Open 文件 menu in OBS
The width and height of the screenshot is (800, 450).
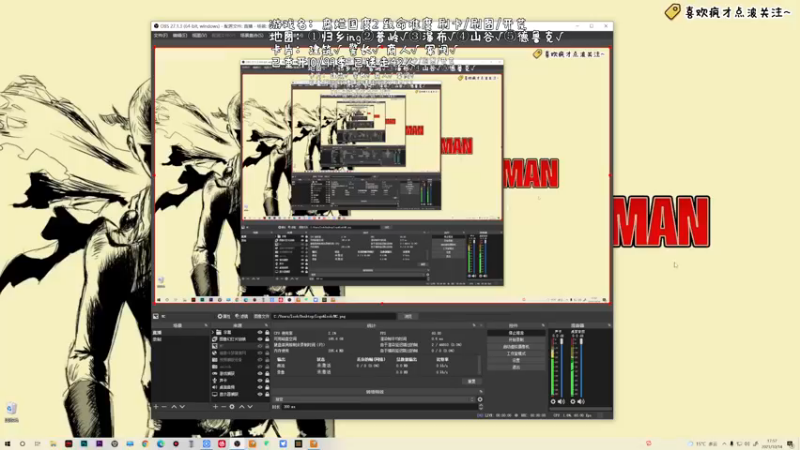tap(161, 35)
